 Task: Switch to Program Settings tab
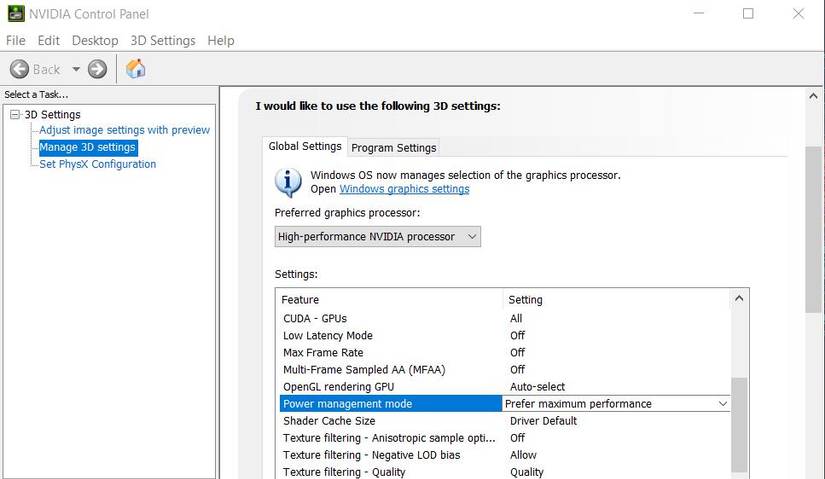tap(394, 148)
